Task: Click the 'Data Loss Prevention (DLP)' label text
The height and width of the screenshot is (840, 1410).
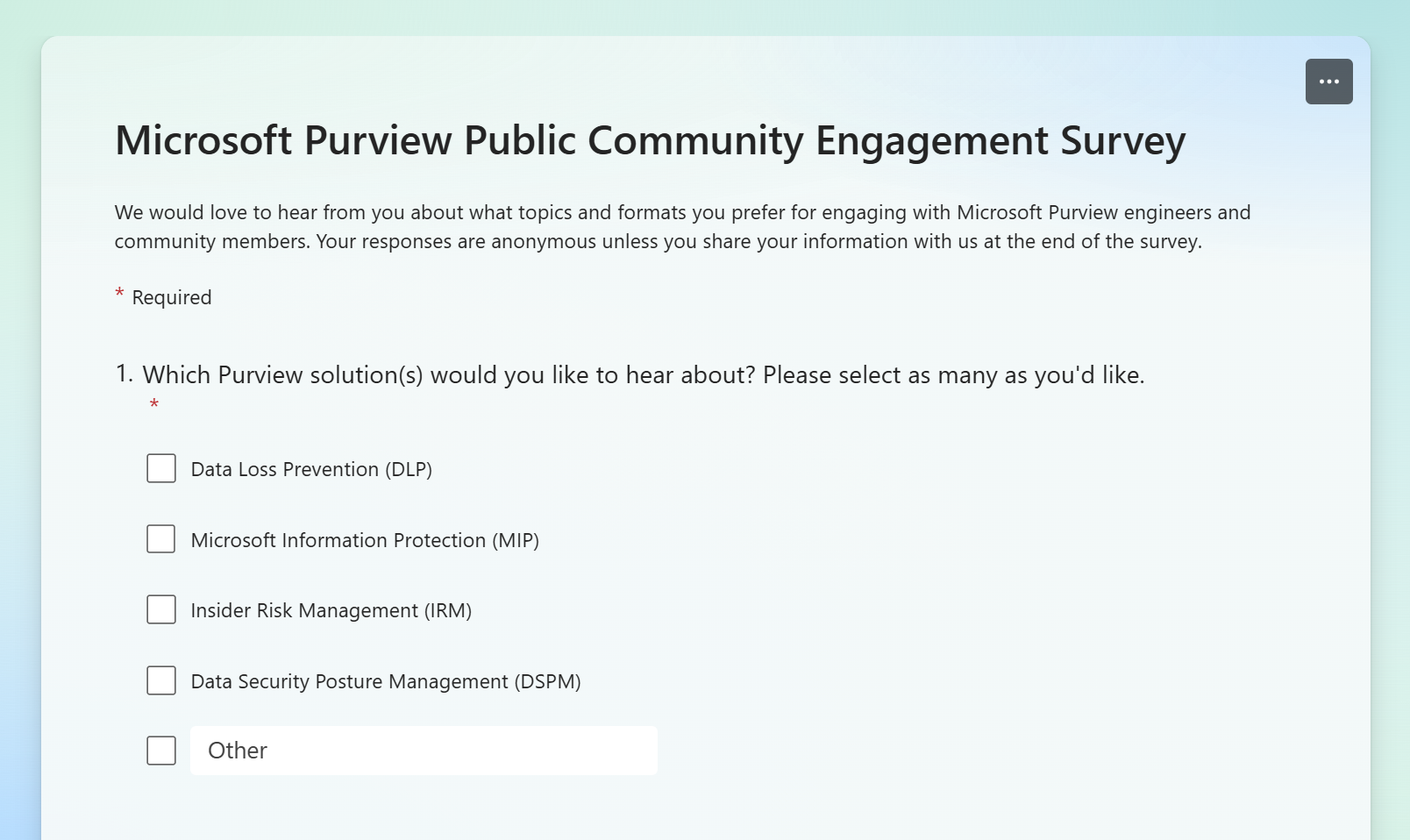Action: click(311, 469)
